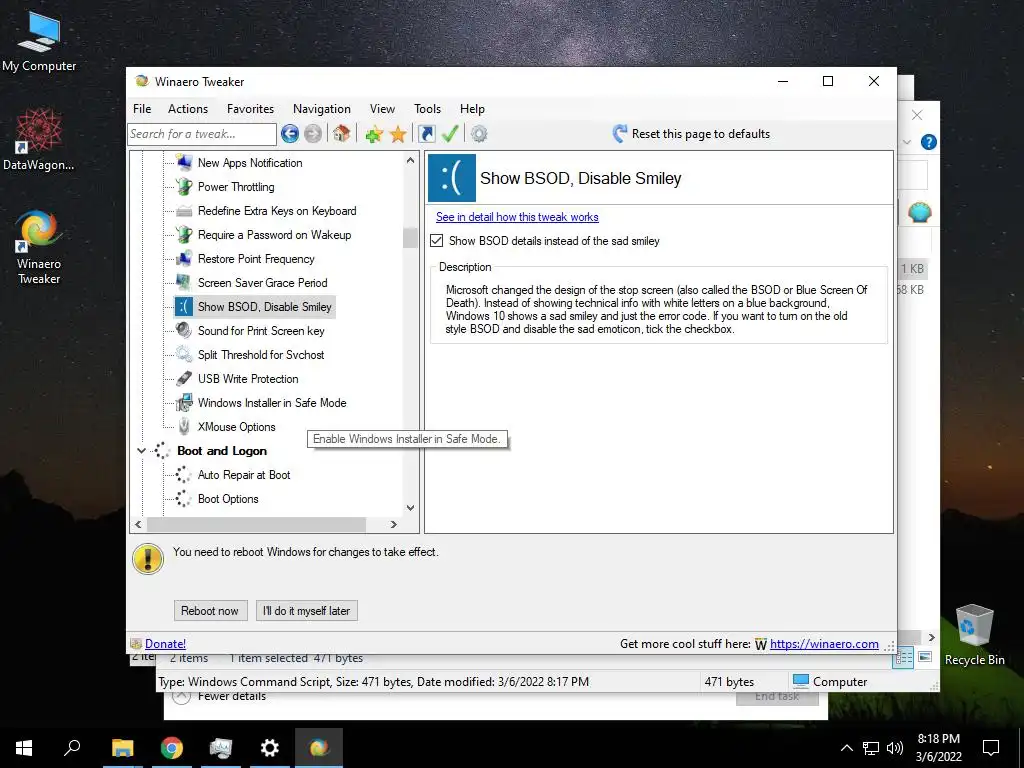Click Reset this page to defaults
Image resolution: width=1024 pixels, height=768 pixels.
pos(691,134)
